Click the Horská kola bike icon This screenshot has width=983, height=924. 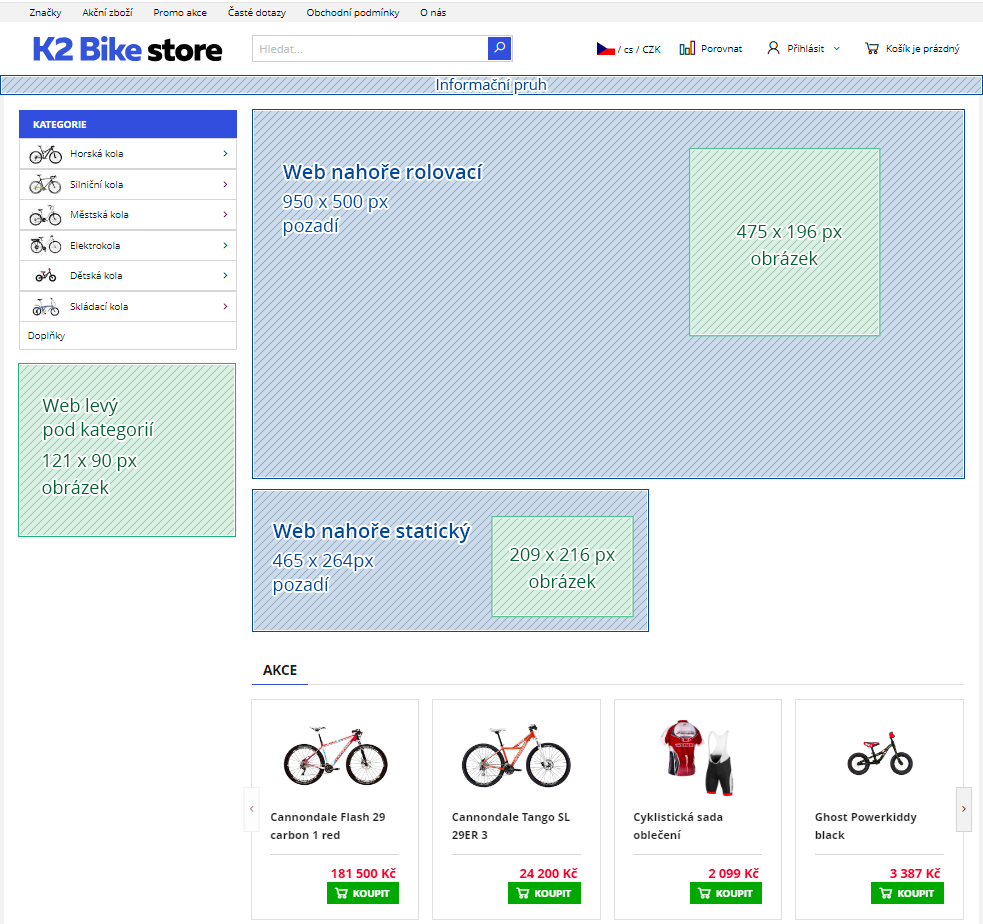click(46, 154)
